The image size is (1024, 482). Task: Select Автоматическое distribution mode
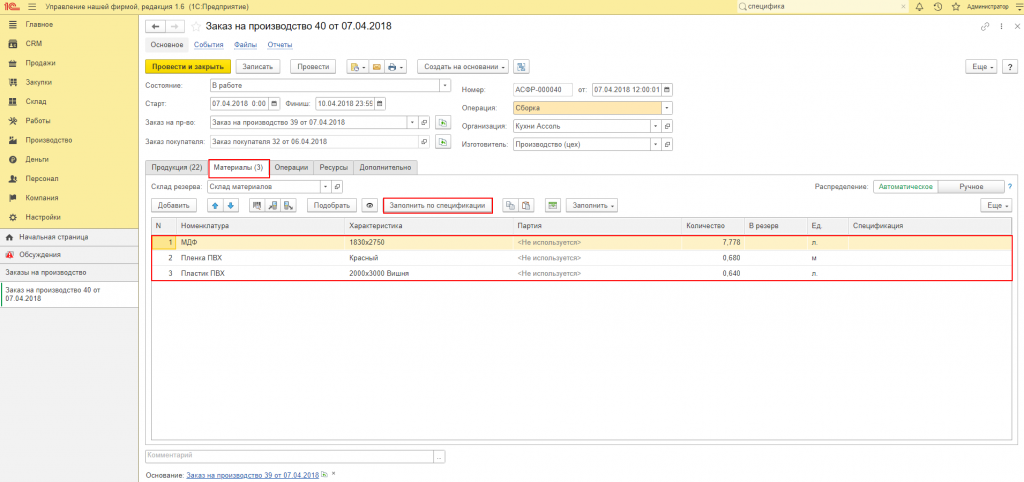click(x=905, y=186)
